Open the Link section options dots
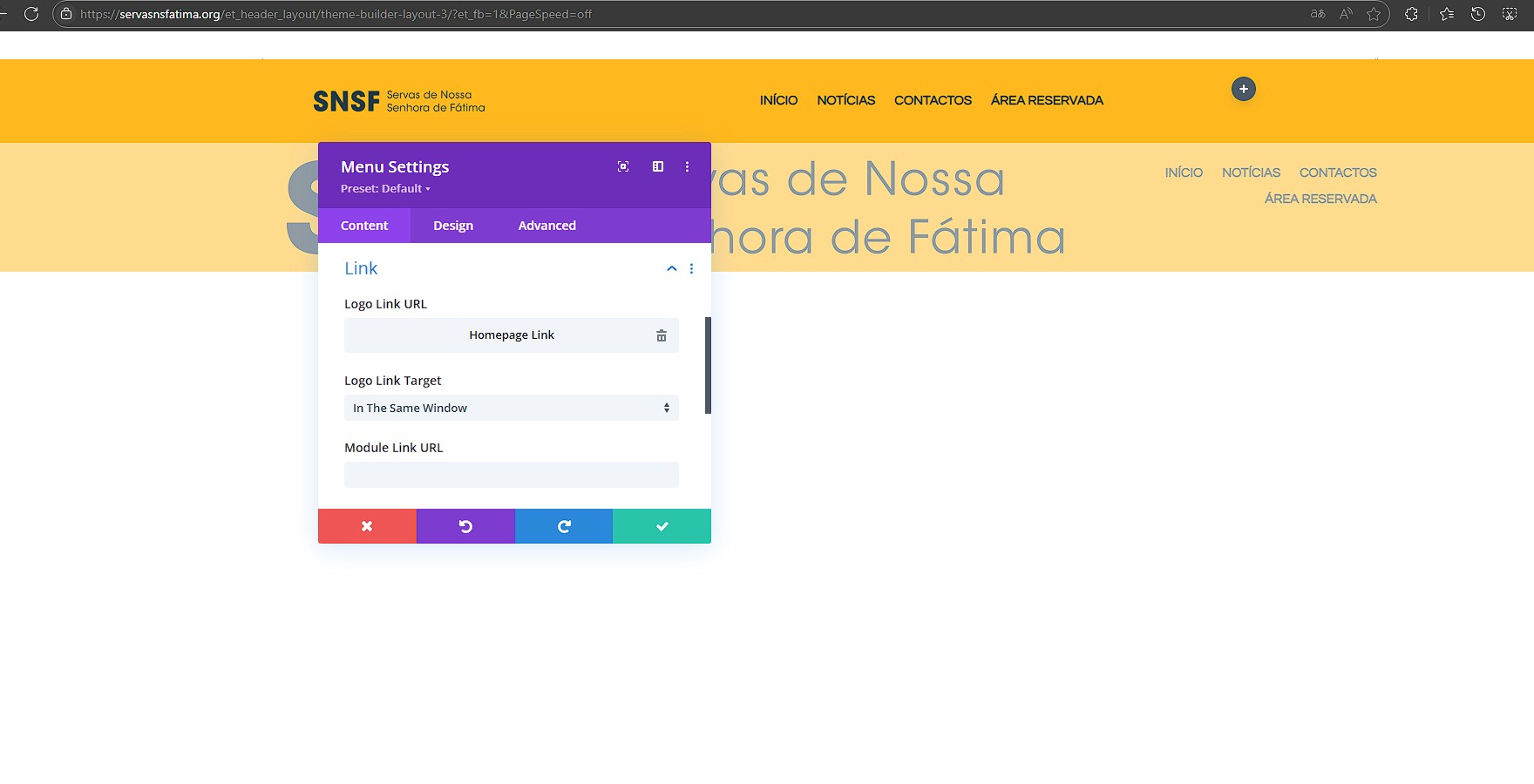Viewport: 1534px width, 784px height. pos(691,268)
